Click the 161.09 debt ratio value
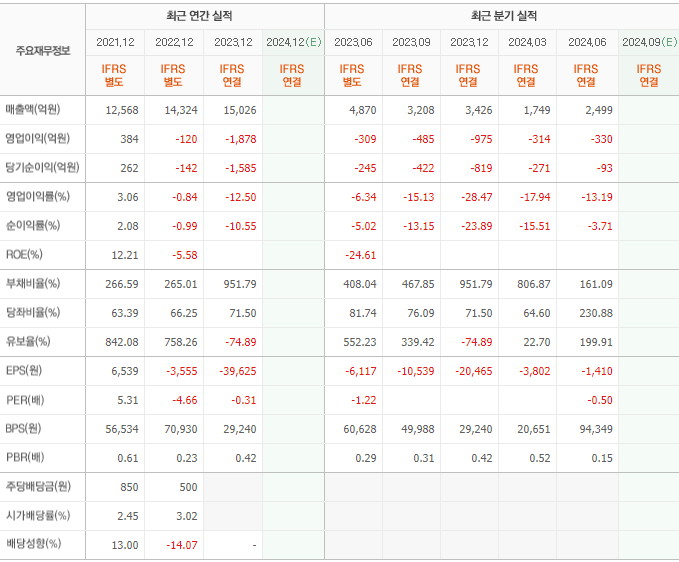The height and width of the screenshot is (562, 679). pos(596,284)
